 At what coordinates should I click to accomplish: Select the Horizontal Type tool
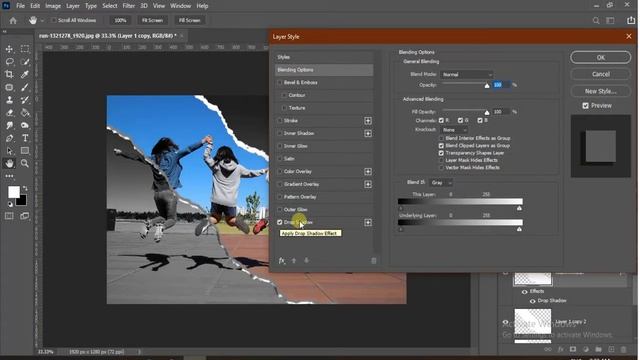(x=25, y=138)
